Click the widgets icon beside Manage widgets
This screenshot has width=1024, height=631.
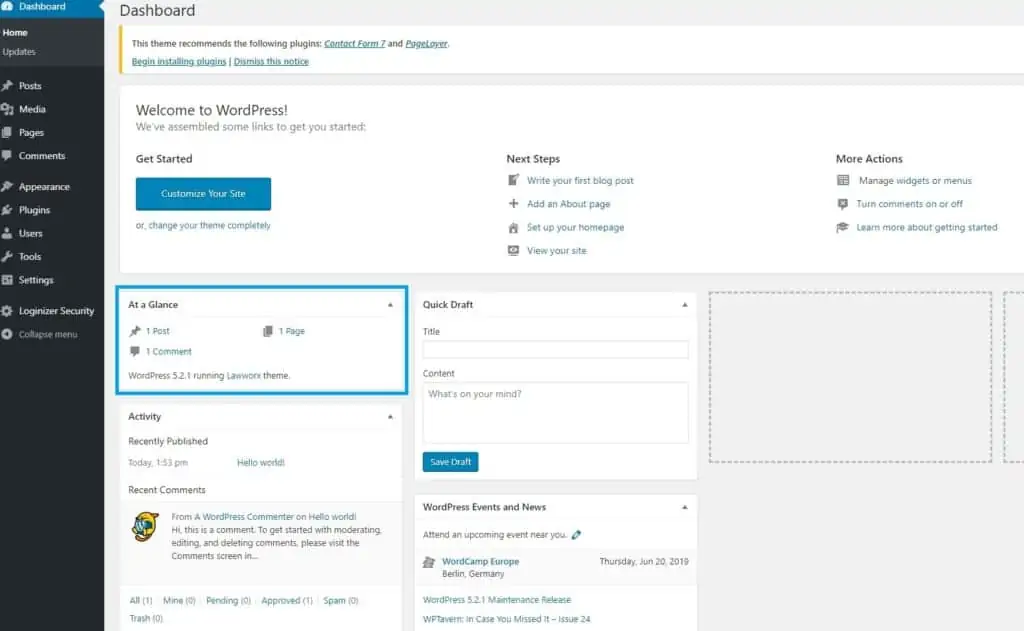tap(843, 180)
